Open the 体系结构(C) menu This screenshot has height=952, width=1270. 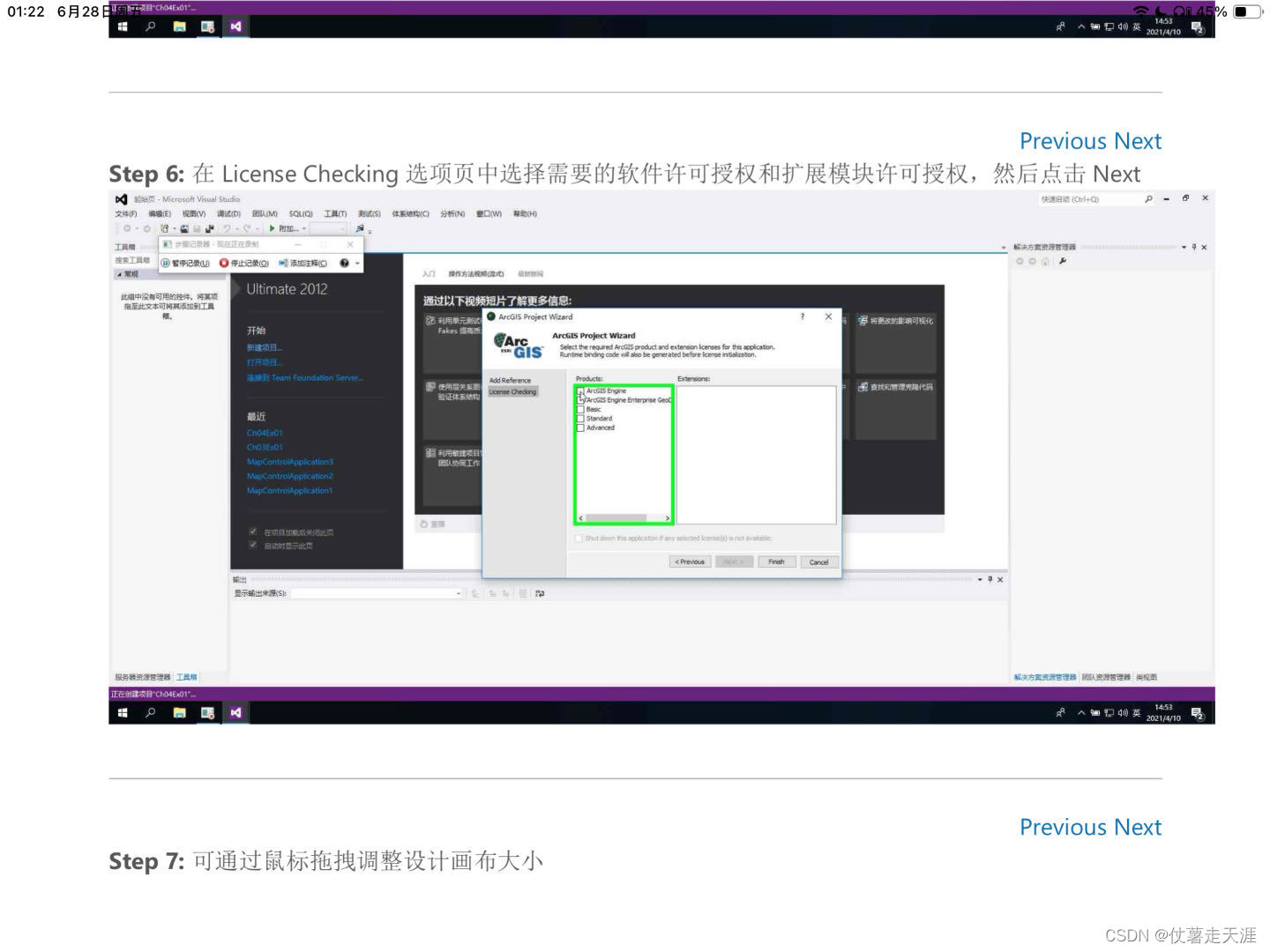(410, 214)
